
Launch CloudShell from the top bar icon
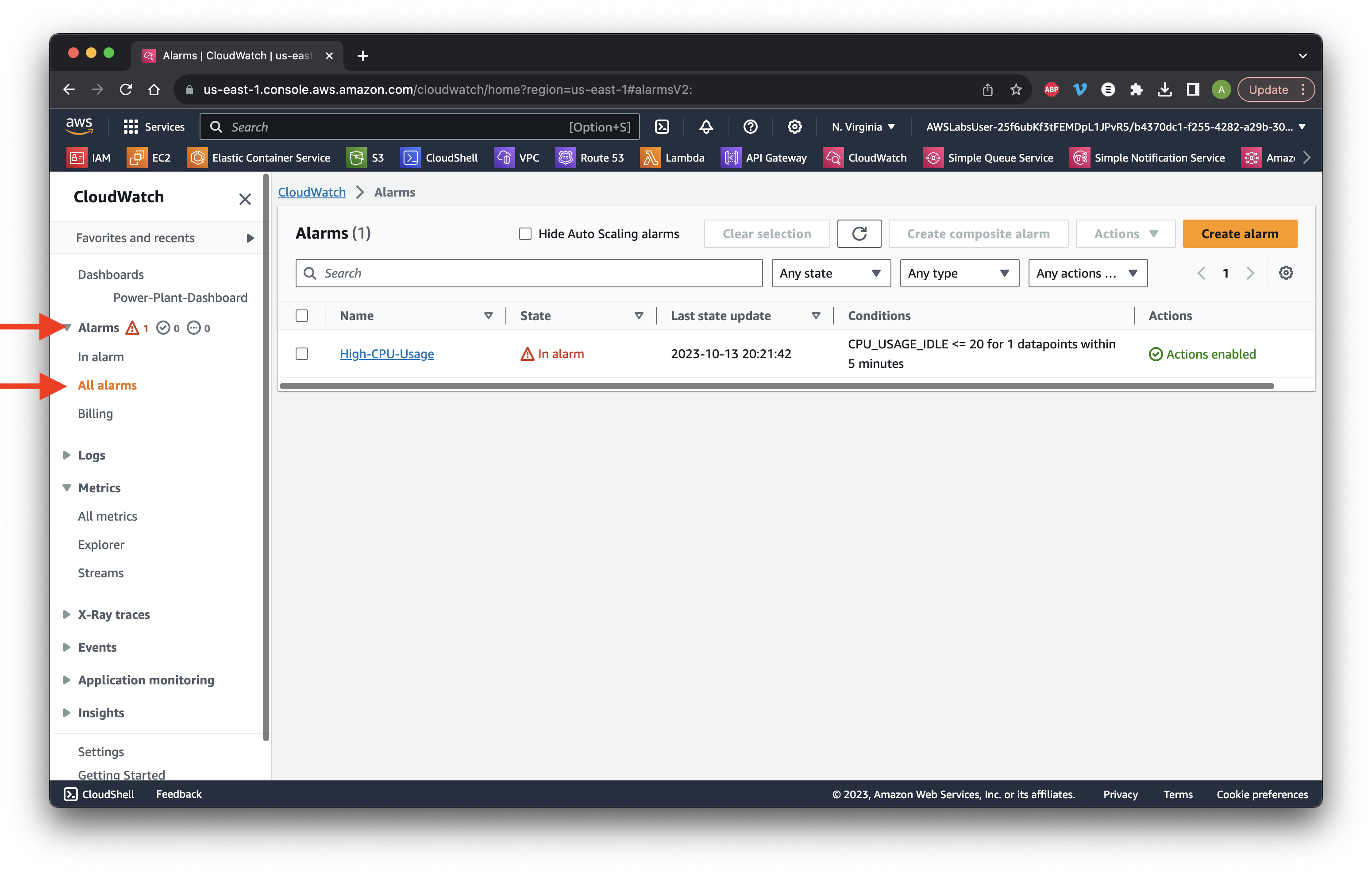[x=662, y=127]
